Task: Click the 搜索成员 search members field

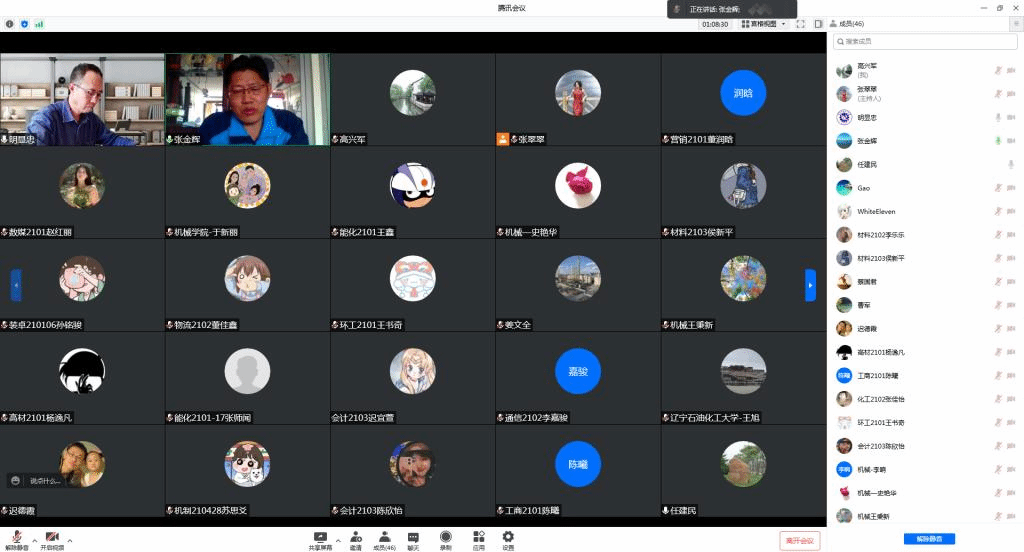Action: [x=925, y=42]
